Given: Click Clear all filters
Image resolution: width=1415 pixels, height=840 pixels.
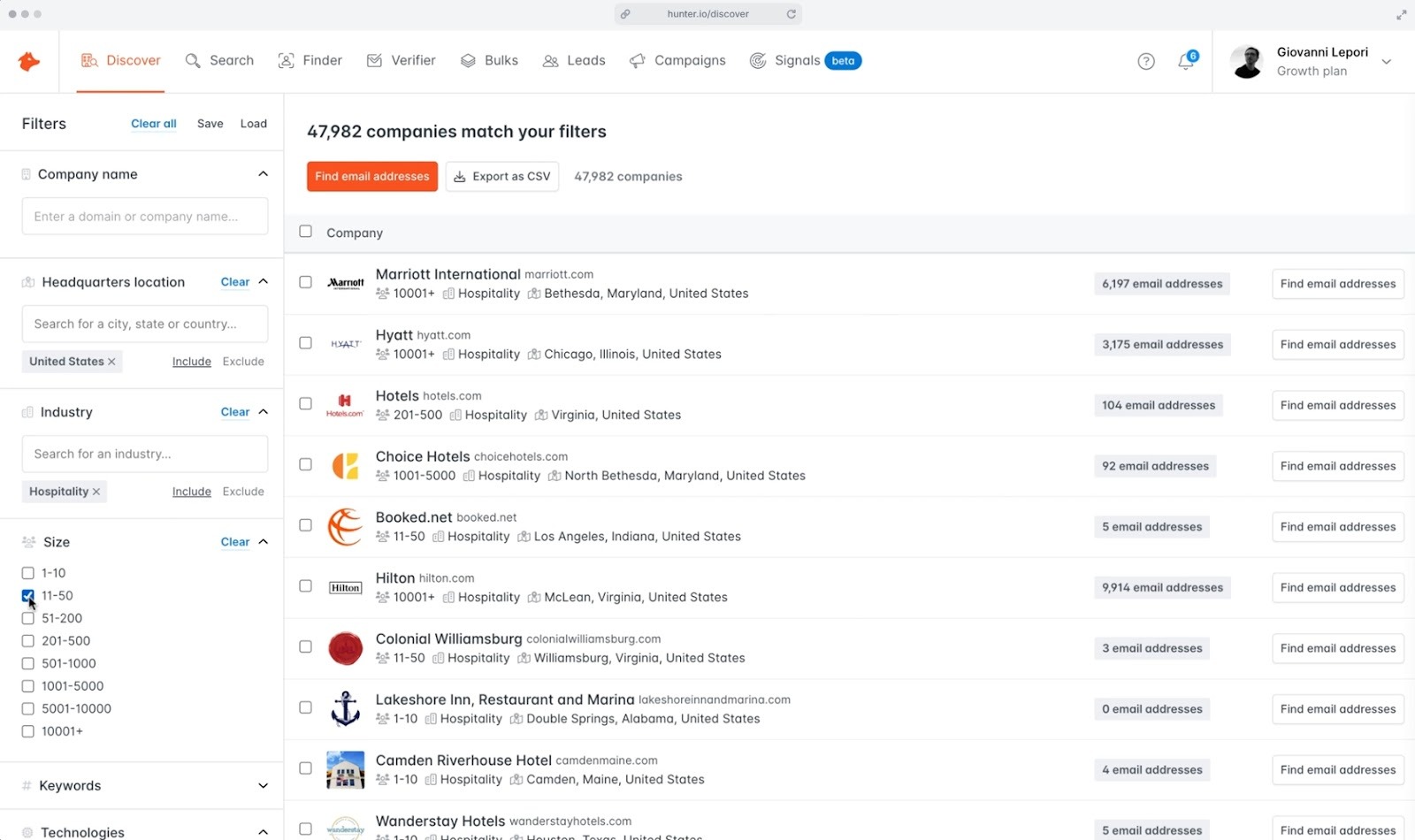Looking at the screenshot, I should [154, 124].
